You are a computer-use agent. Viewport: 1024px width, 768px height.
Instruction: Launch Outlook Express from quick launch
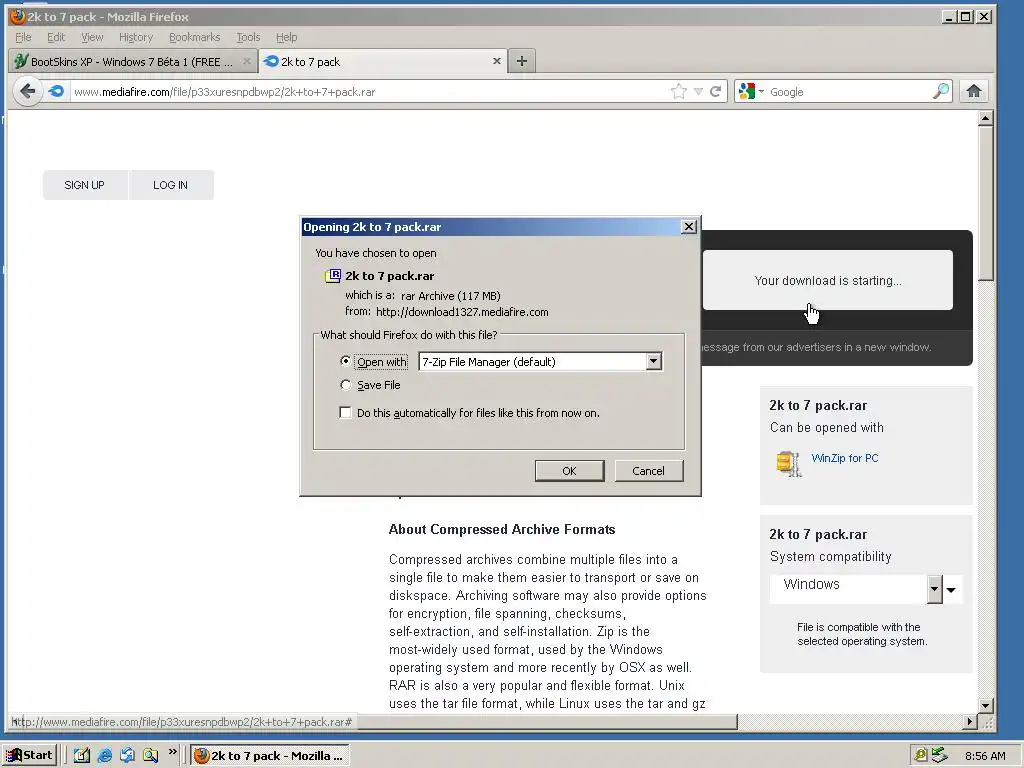(x=127, y=756)
